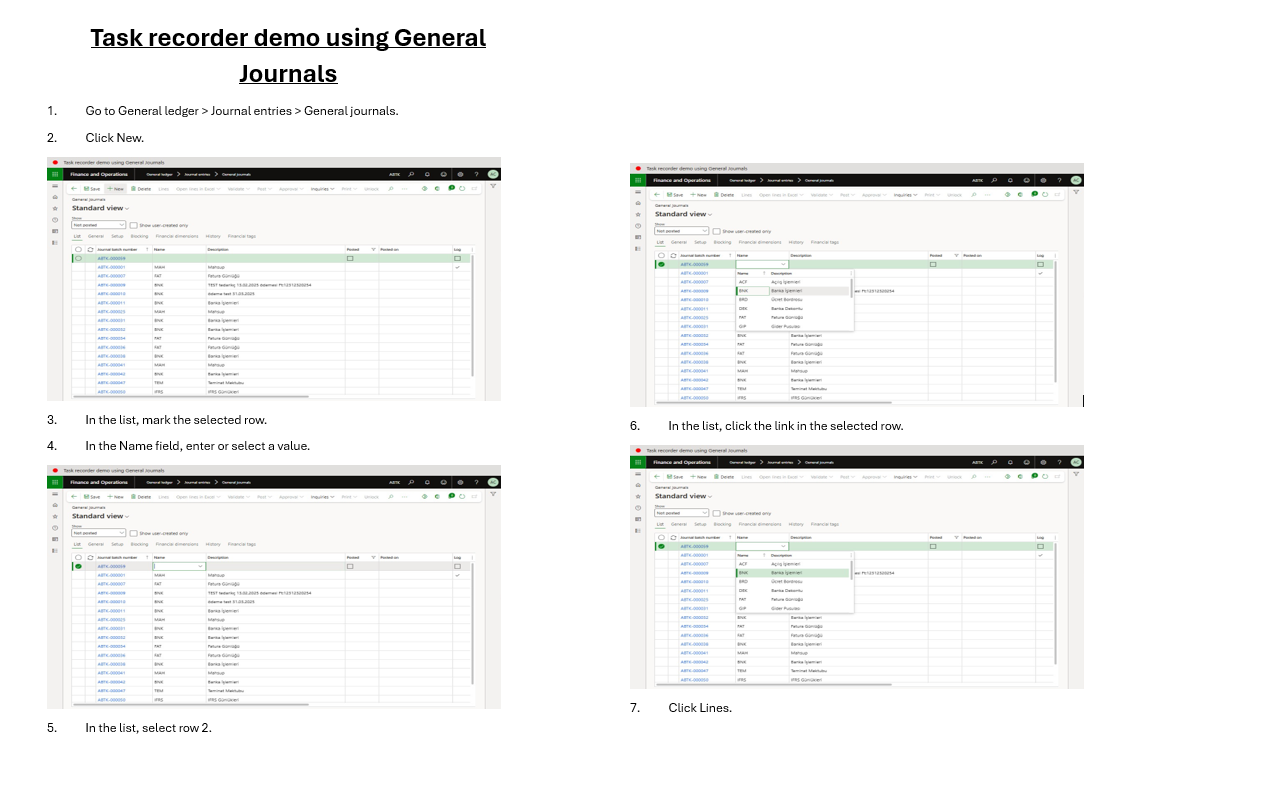Switch to the Financial dimensions tab
The image size is (1280, 800).
click(177, 236)
